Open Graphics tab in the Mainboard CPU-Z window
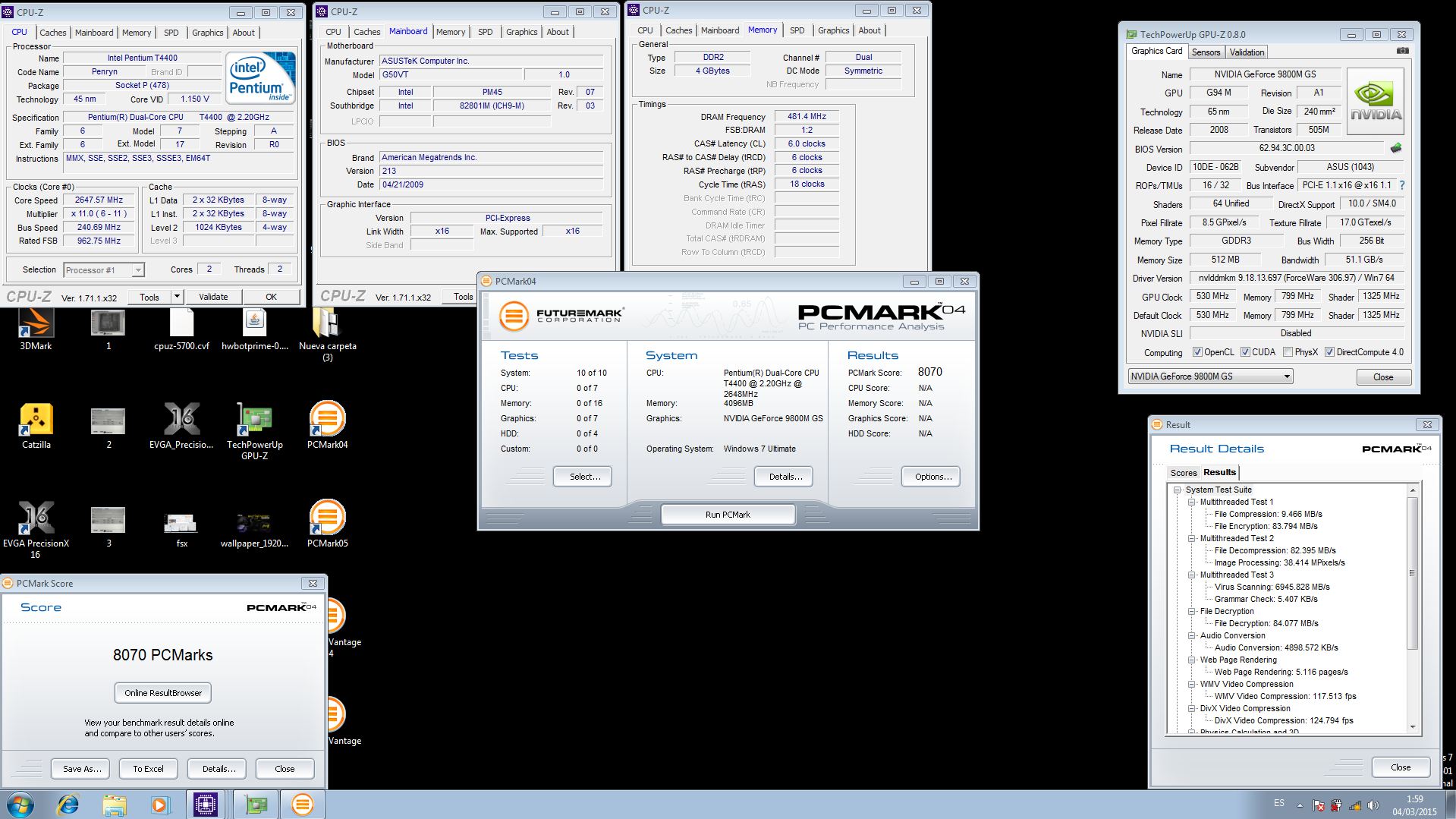This screenshot has width=1456, height=819. pyautogui.click(x=521, y=32)
